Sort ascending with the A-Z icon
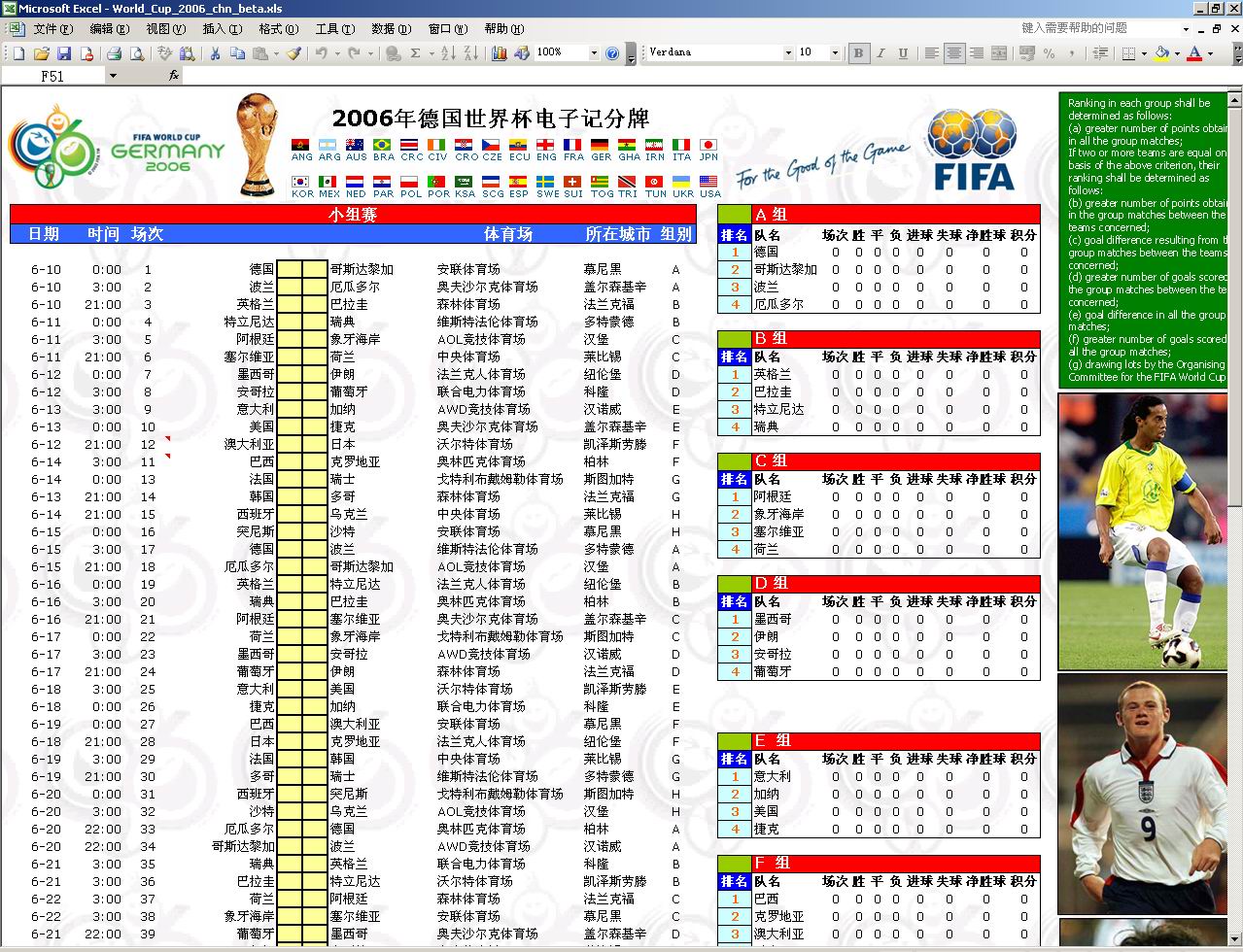 point(447,53)
